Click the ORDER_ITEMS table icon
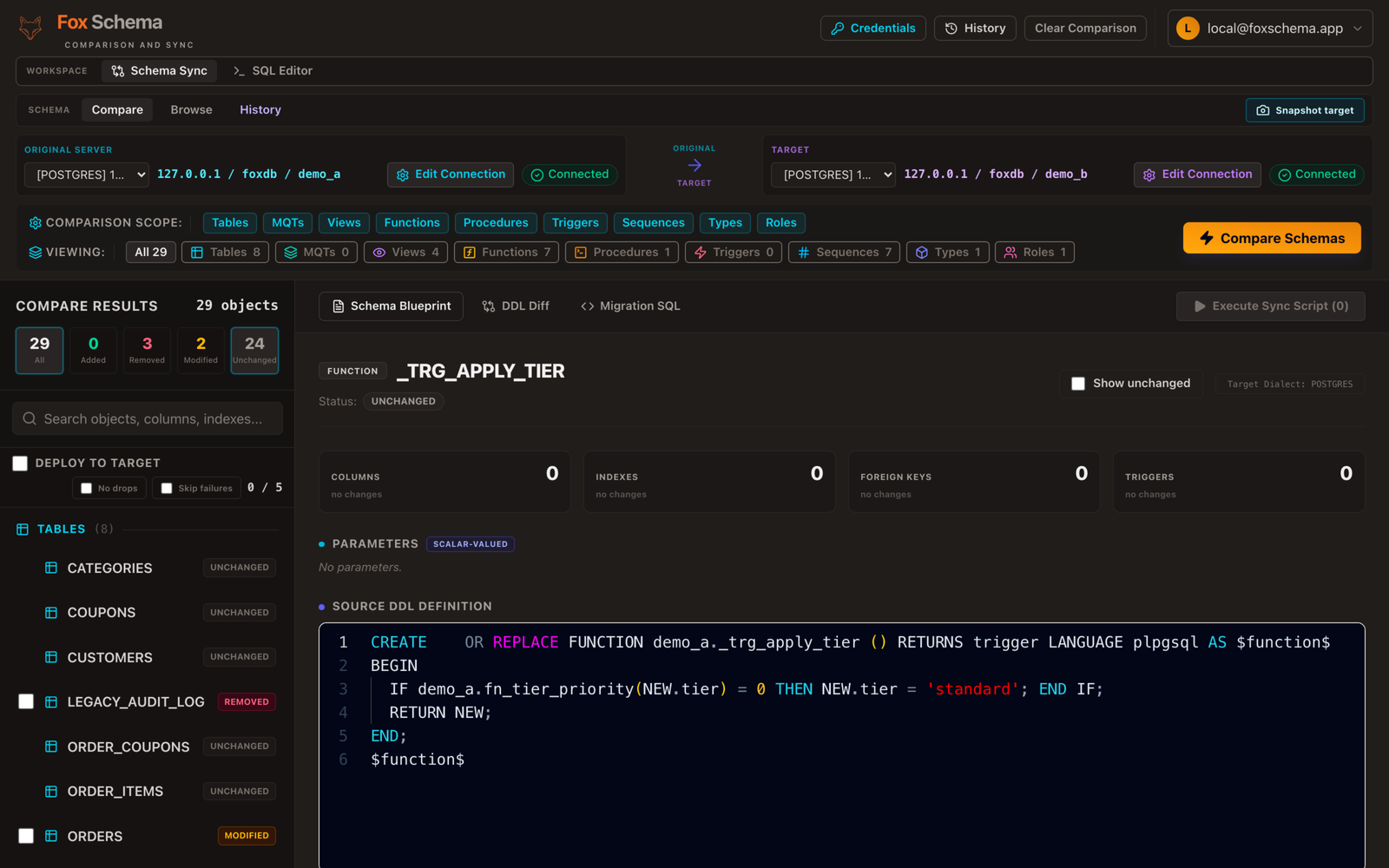The height and width of the screenshot is (868, 1389). 51,792
